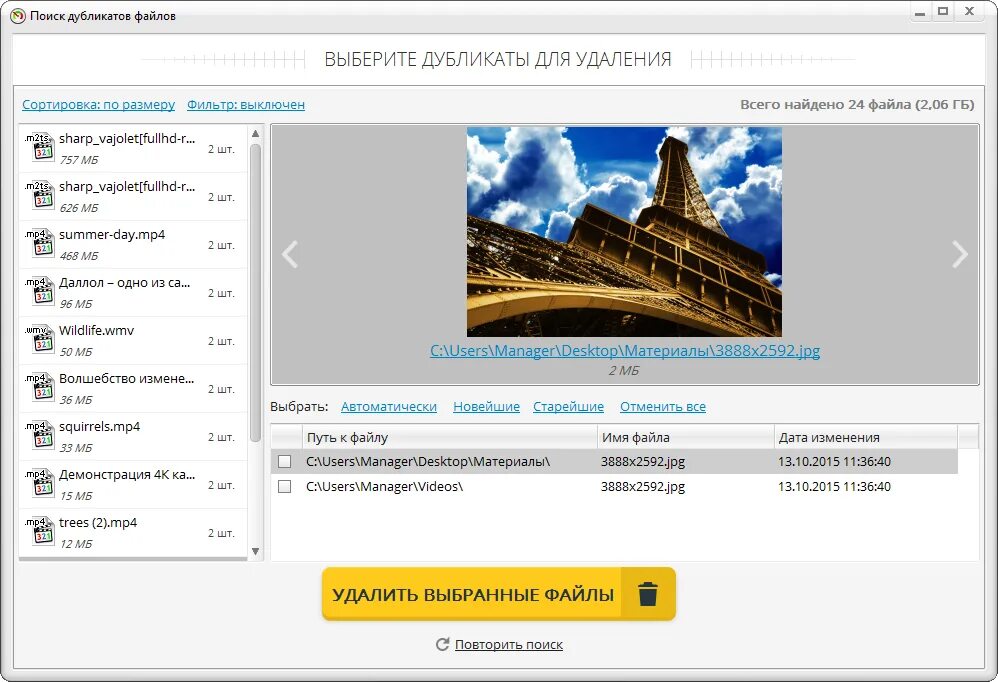Image resolution: width=998 pixels, height=682 pixels.
Task: Click the Даллол video file icon
Action: click(40, 291)
